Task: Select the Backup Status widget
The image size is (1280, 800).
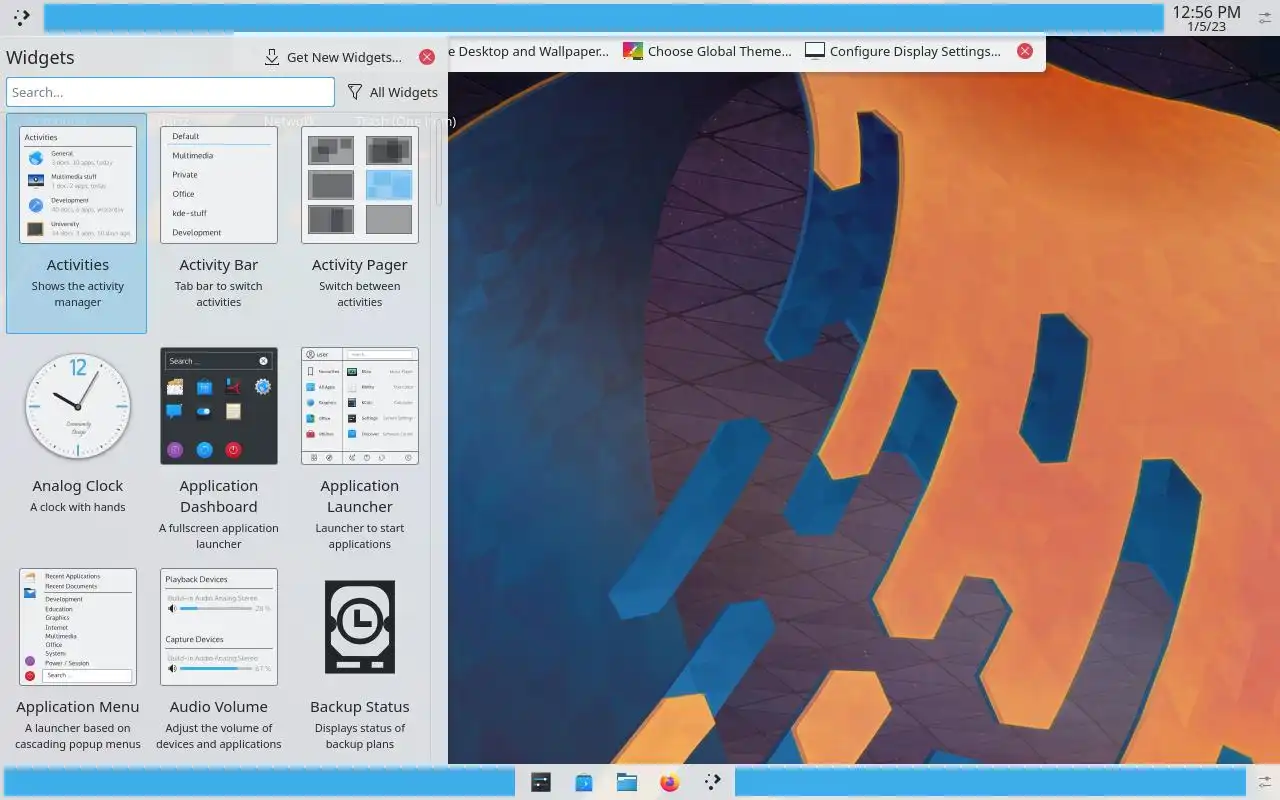Action: click(x=359, y=661)
